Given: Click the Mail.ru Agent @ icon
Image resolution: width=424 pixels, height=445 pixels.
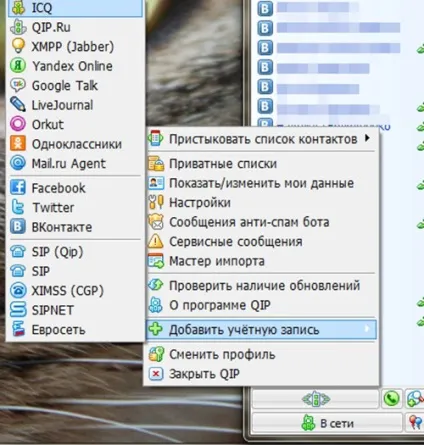Looking at the screenshot, I should click(x=18, y=163).
